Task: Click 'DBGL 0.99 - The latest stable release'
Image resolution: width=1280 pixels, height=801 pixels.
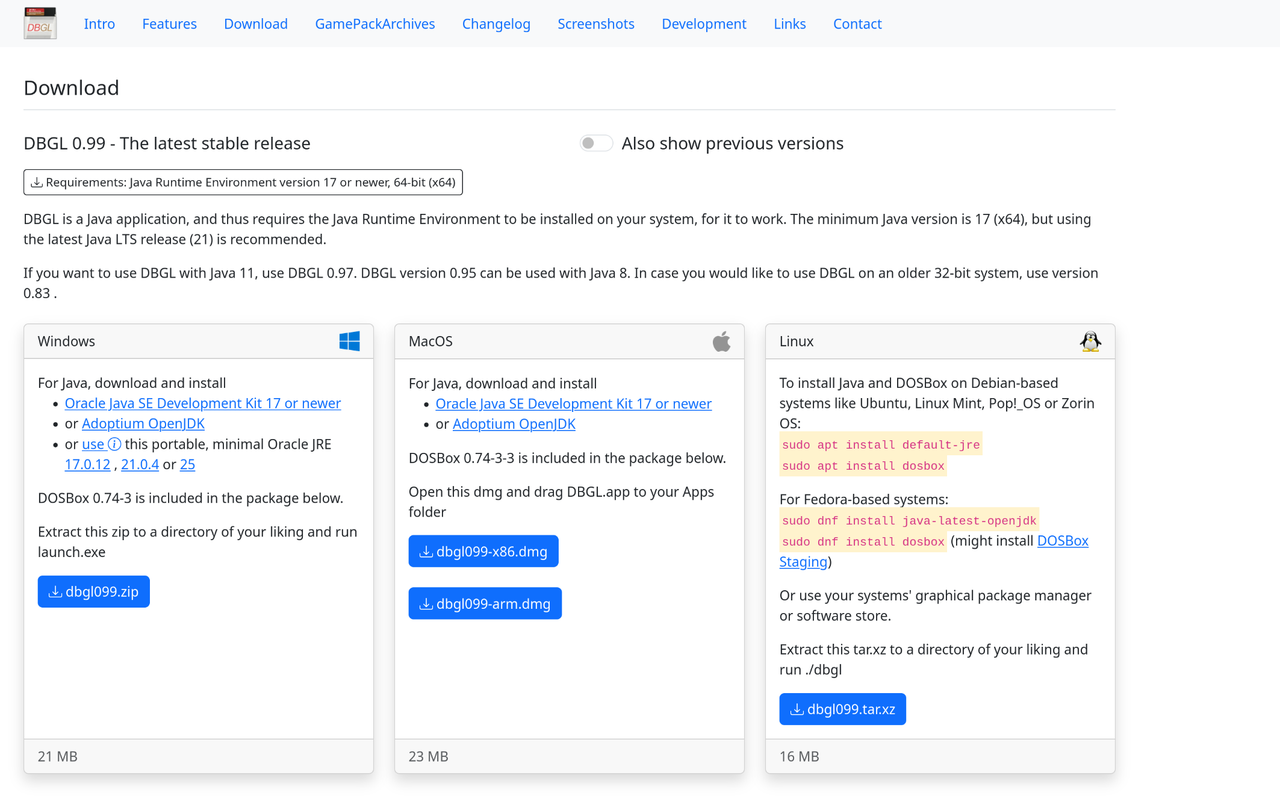Action: pyautogui.click(x=167, y=143)
